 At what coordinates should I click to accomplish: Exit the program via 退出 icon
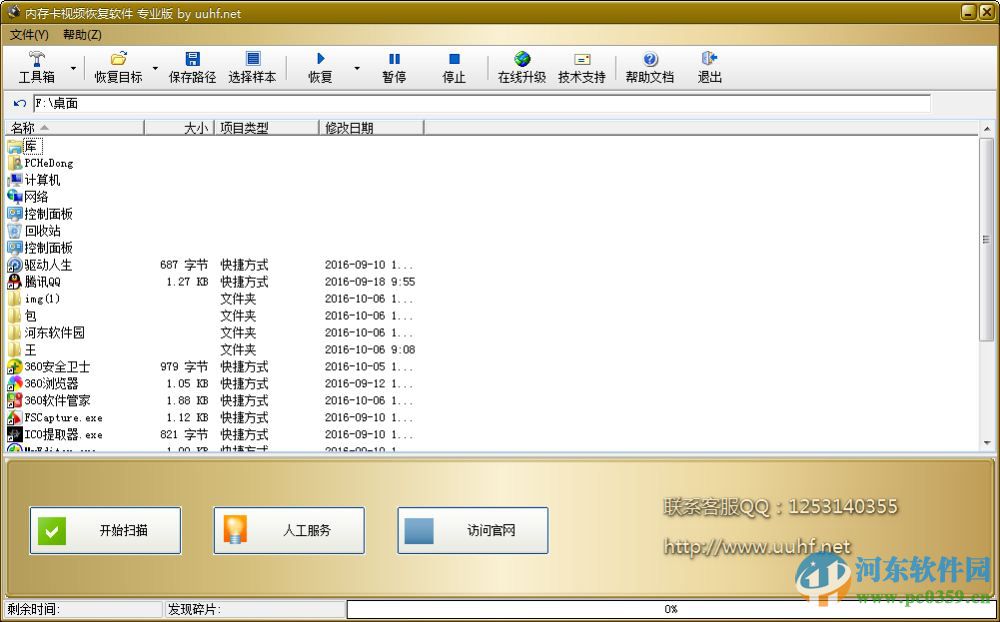pos(707,57)
